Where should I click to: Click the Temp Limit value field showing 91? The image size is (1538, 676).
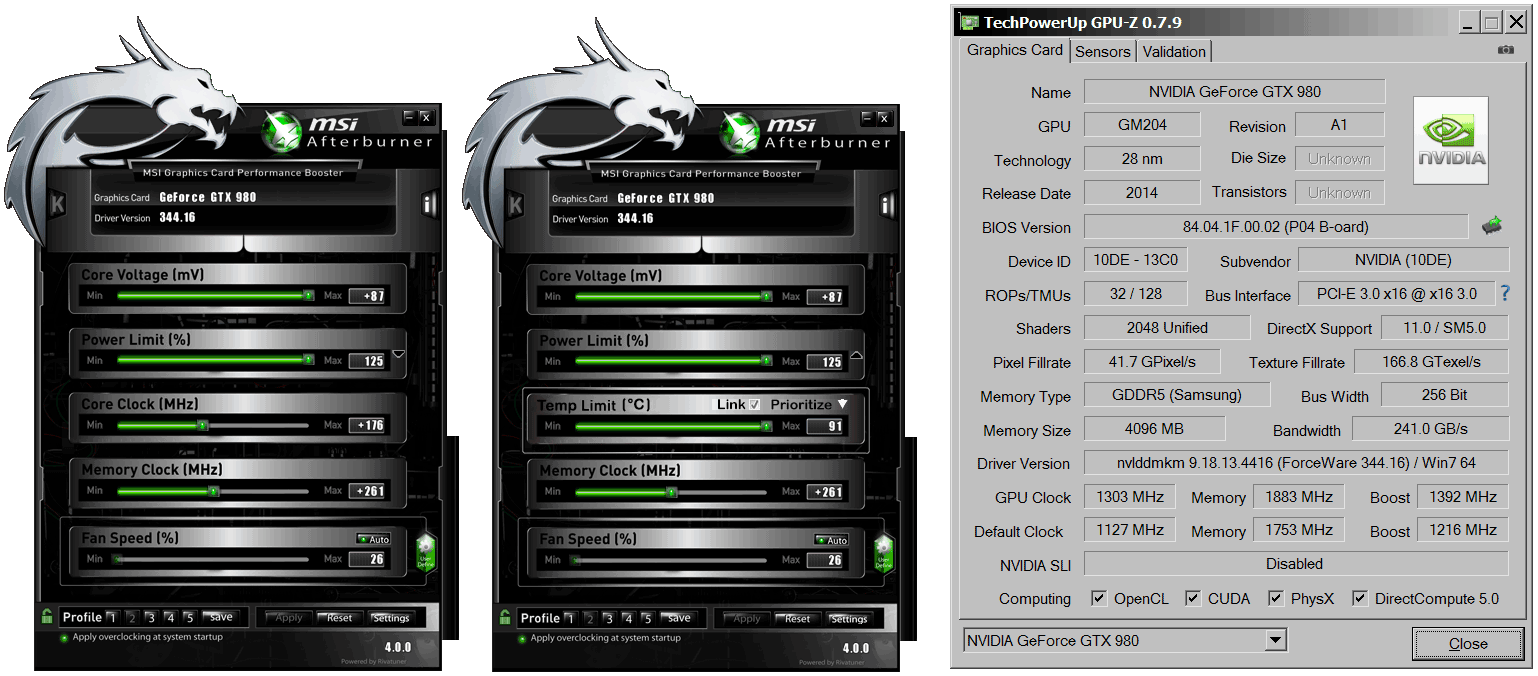tap(825, 426)
